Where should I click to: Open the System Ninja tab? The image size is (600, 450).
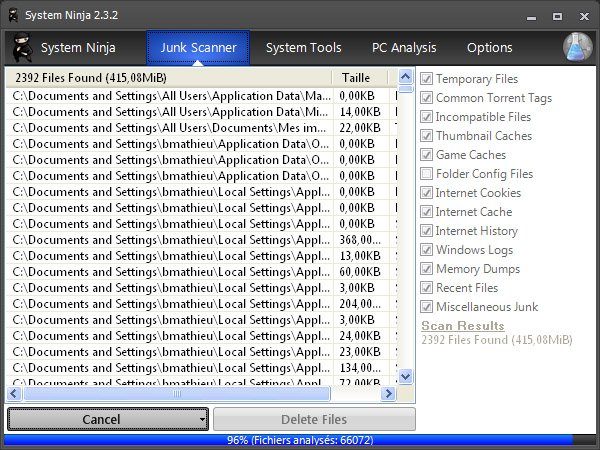(x=78, y=48)
